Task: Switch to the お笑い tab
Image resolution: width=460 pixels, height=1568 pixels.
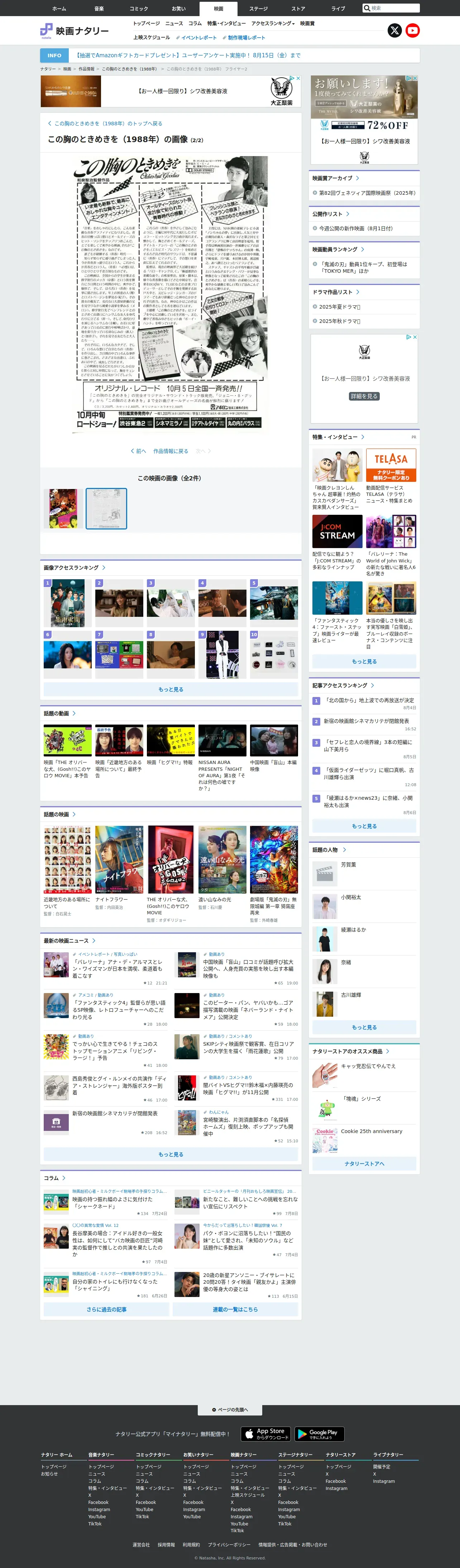Action: (178, 9)
